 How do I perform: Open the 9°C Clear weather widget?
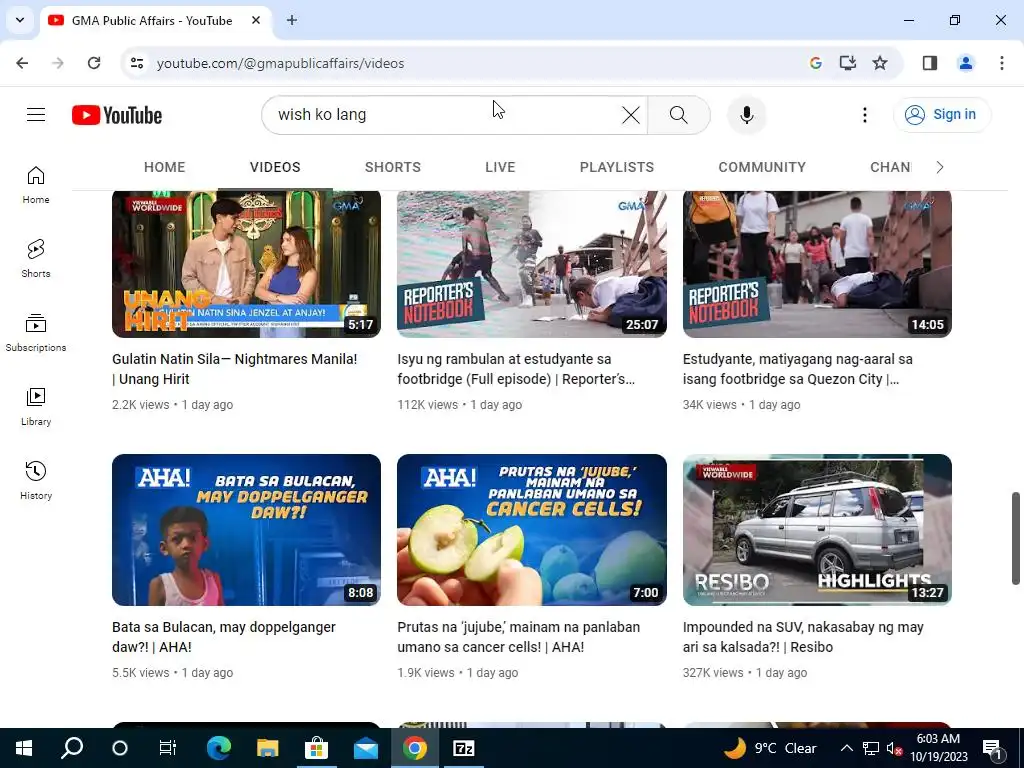(x=771, y=748)
